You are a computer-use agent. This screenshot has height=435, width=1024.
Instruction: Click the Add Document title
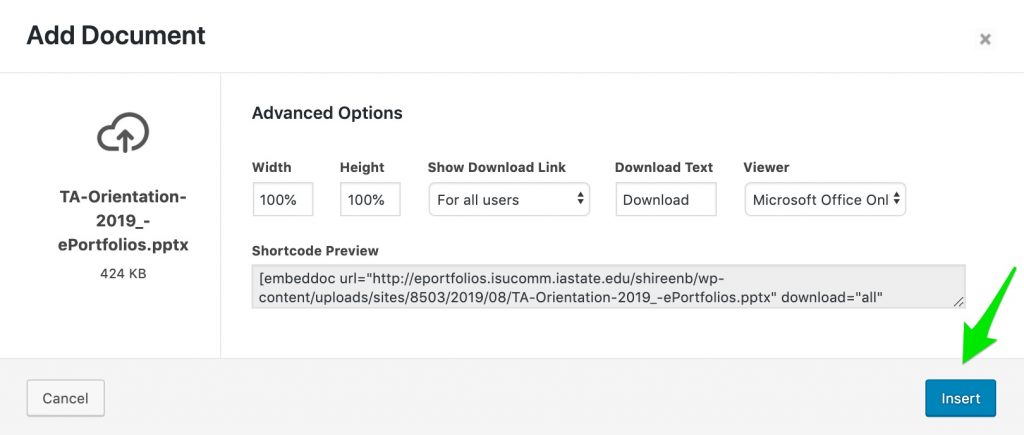[x=116, y=35]
